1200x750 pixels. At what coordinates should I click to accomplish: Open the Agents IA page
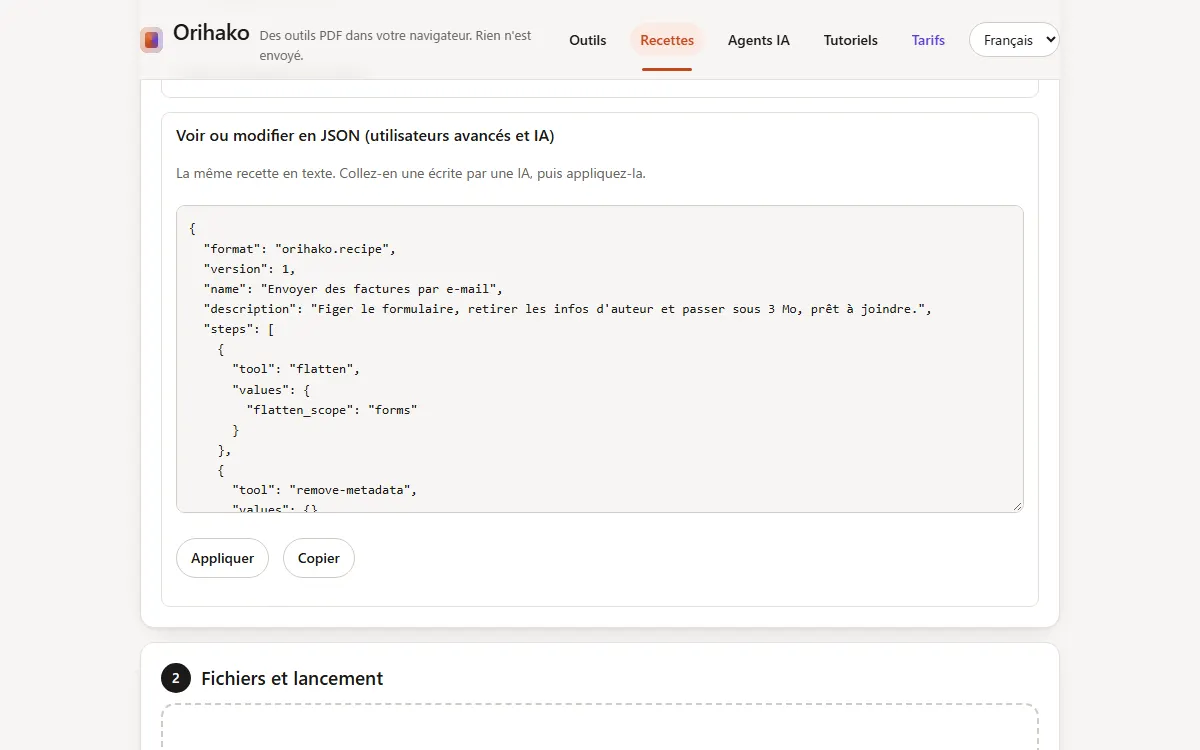pos(759,40)
